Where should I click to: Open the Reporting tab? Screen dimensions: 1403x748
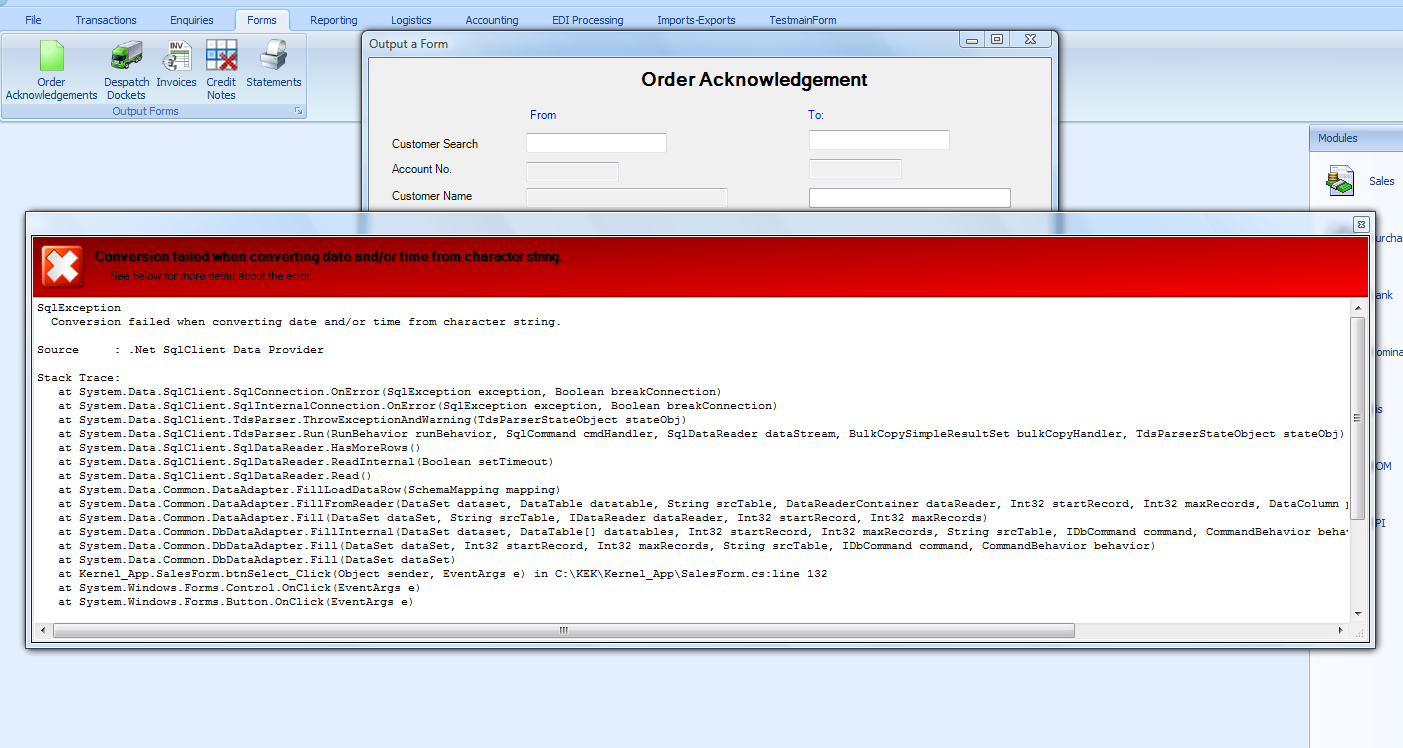[333, 20]
